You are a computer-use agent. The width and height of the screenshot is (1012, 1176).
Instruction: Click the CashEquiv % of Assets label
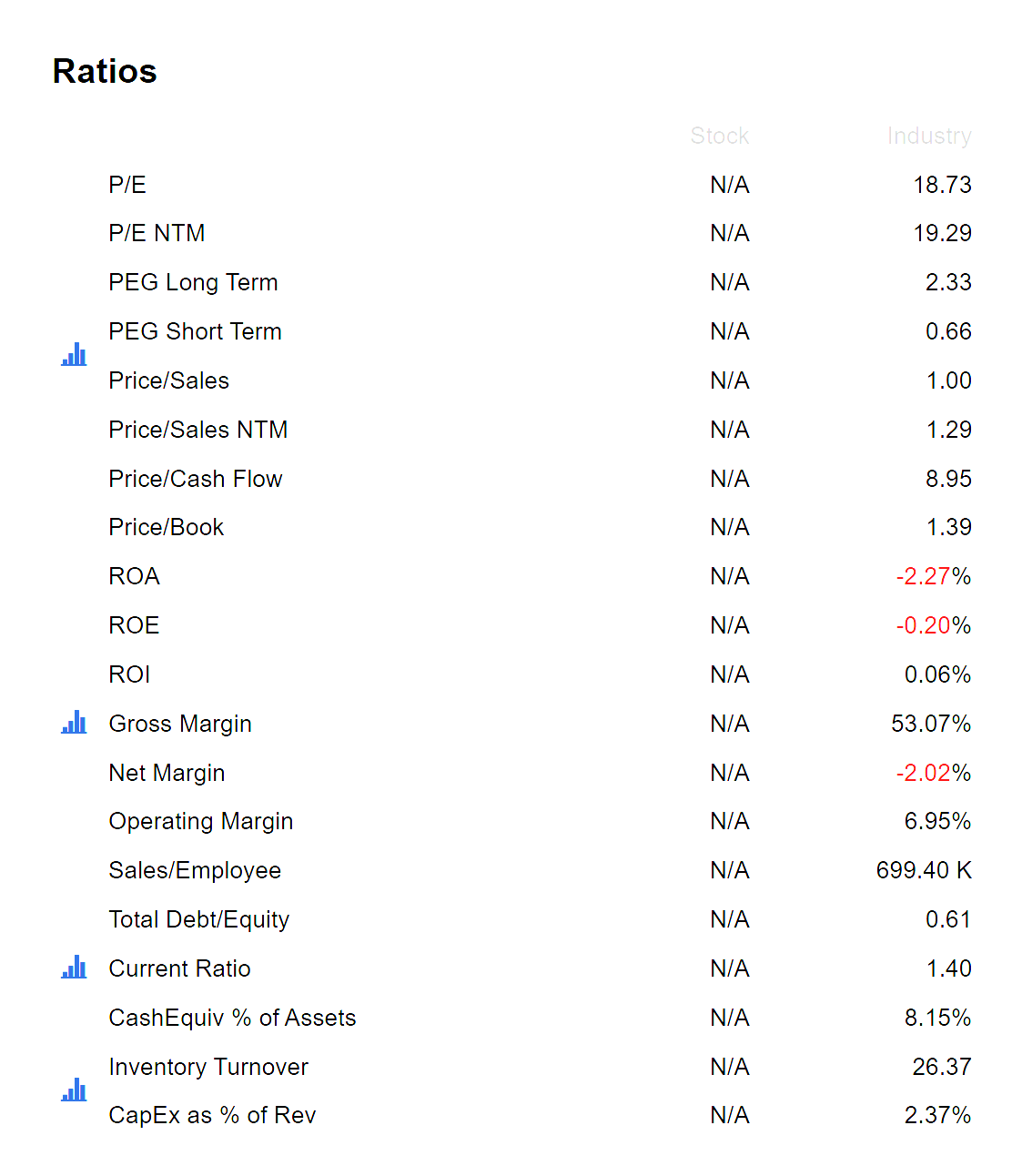pos(232,1018)
